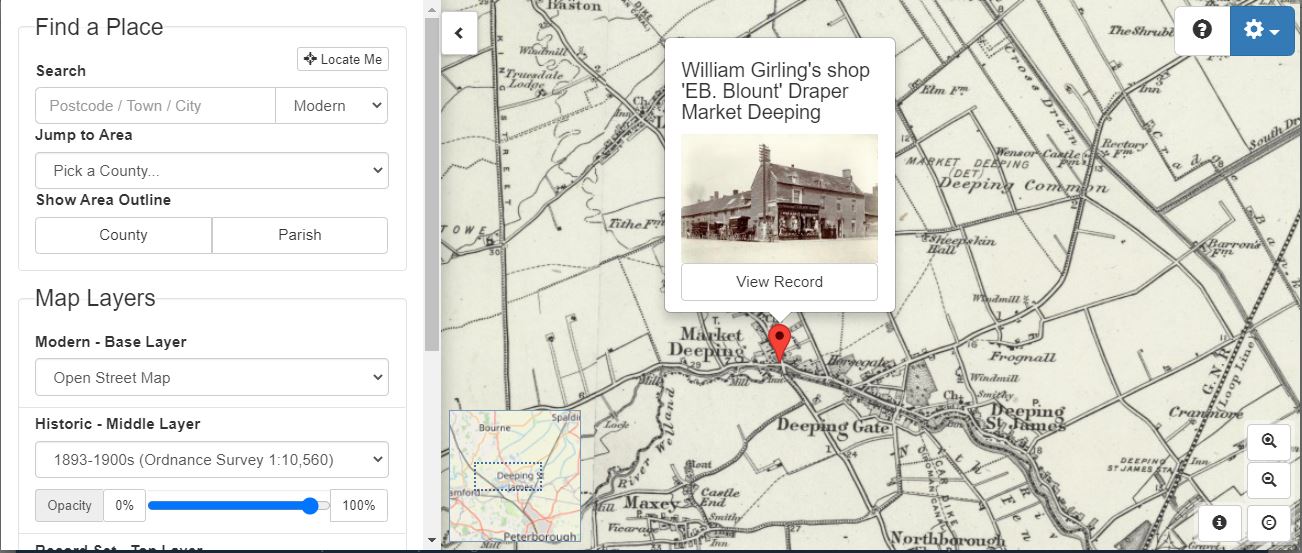Set opacity to 0% button
The height and width of the screenshot is (553, 1302).
[124, 506]
